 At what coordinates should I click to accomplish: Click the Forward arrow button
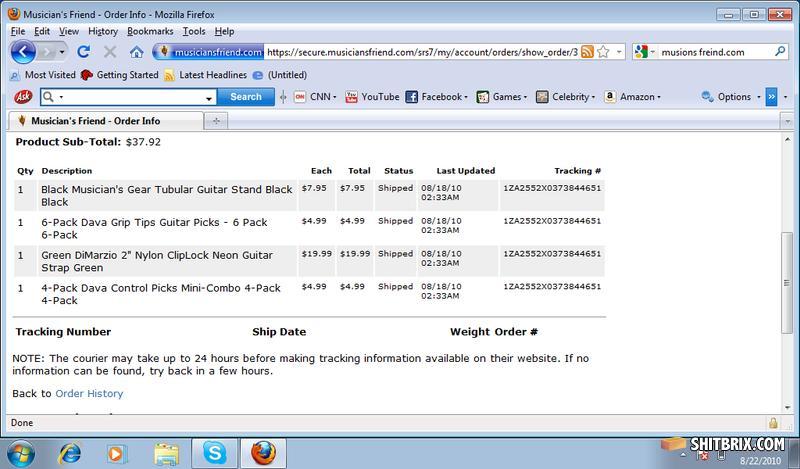(47, 52)
